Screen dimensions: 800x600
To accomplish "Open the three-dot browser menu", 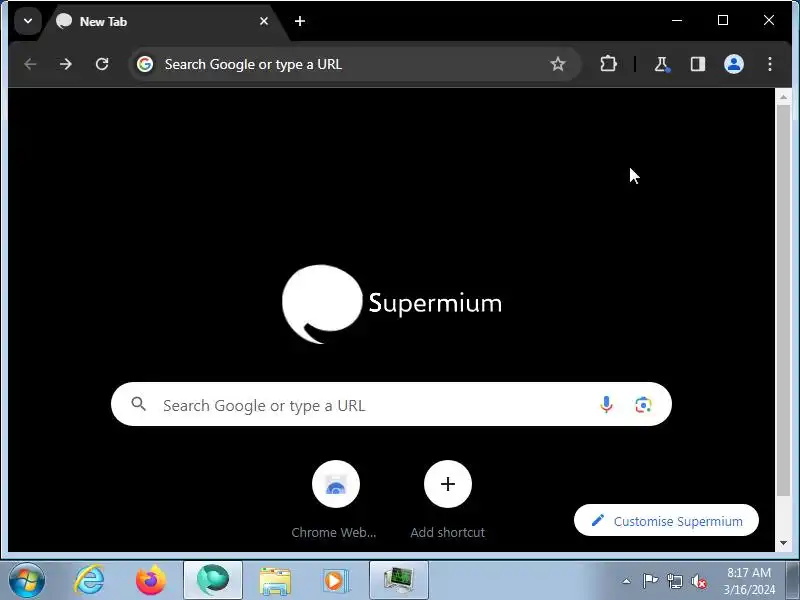I will click(x=770, y=64).
